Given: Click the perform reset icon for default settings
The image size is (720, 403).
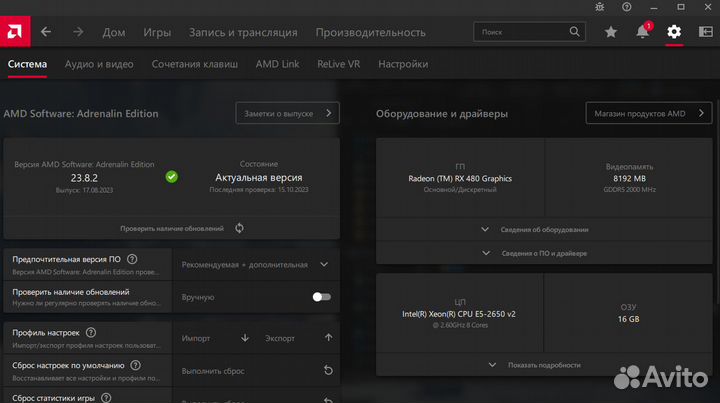Looking at the screenshot, I should tap(328, 370).
